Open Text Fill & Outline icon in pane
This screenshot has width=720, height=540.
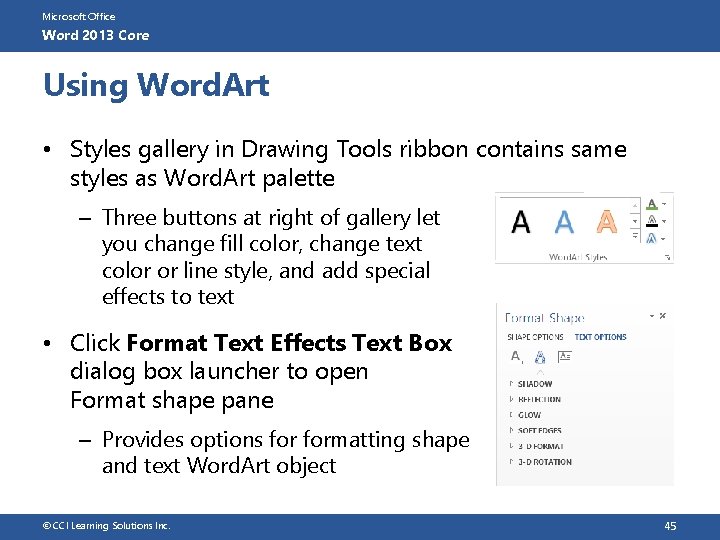[517, 357]
